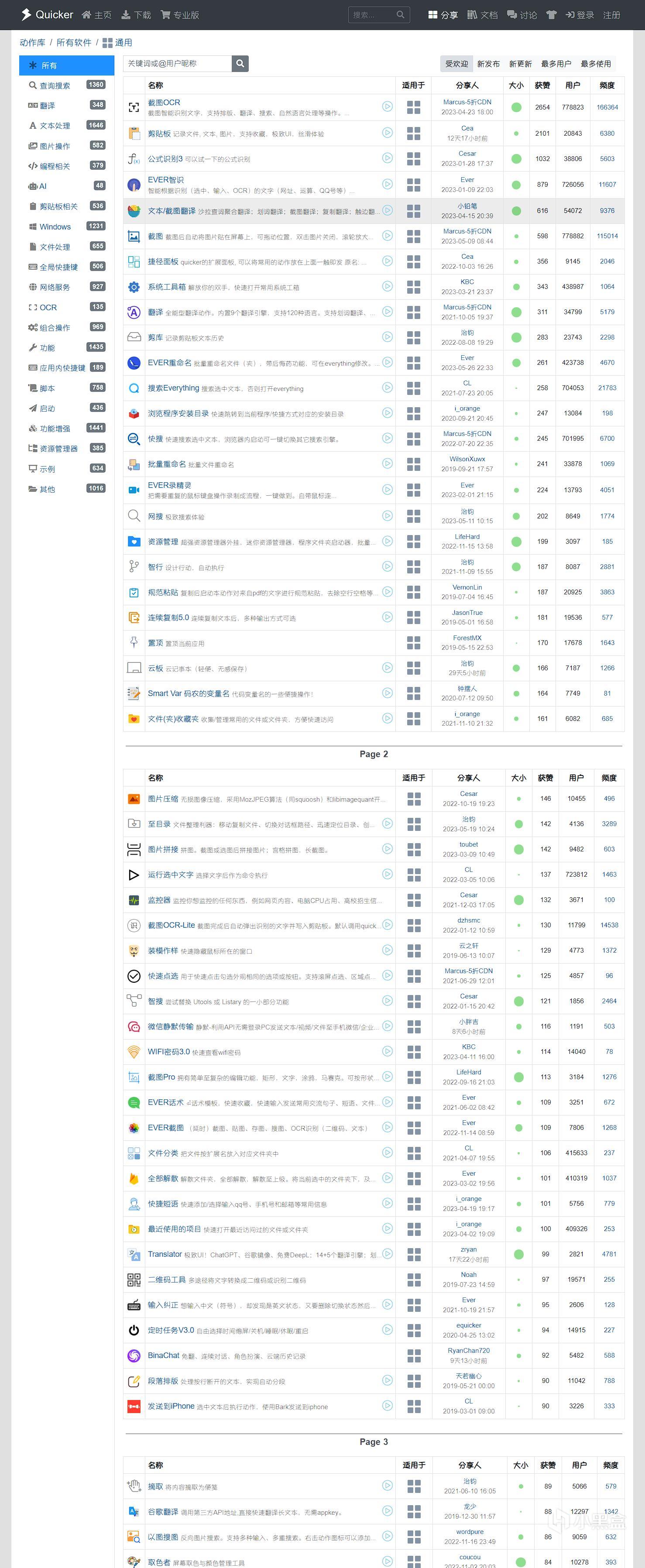The height and width of the screenshot is (1568, 645).
Task: Open the 讨论 navigation item
Action: click(522, 14)
